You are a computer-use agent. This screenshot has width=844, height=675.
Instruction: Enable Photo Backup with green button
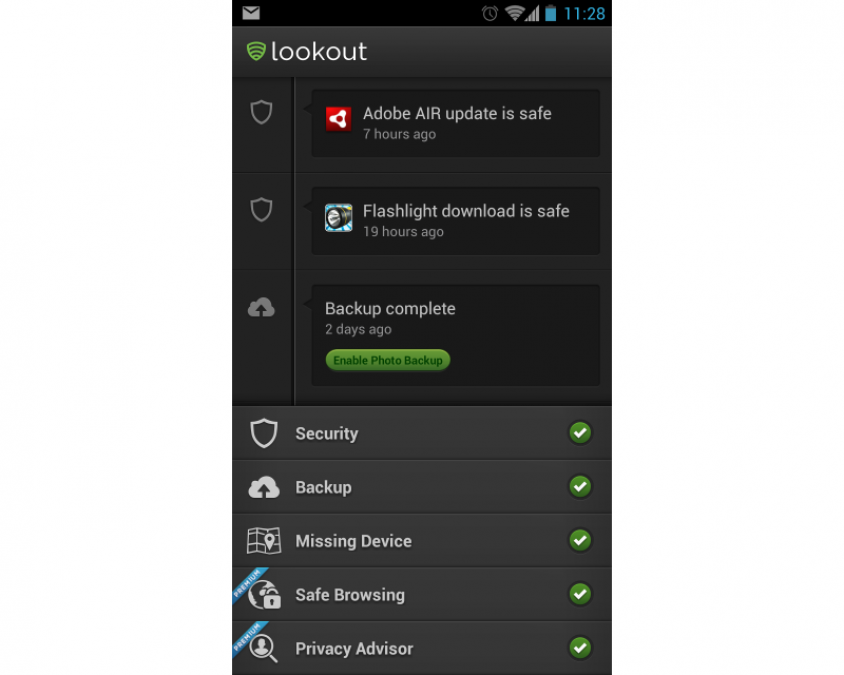click(388, 360)
